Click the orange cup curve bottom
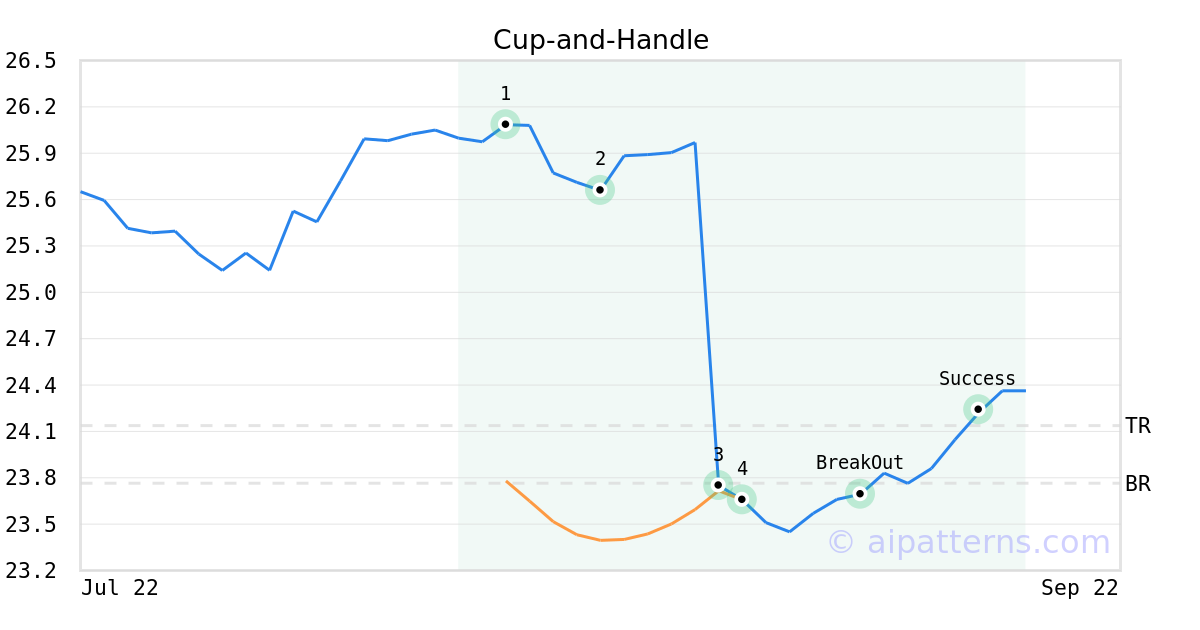Image resolution: width=1200 pixels, height=630 pixels. pos(601,540)
